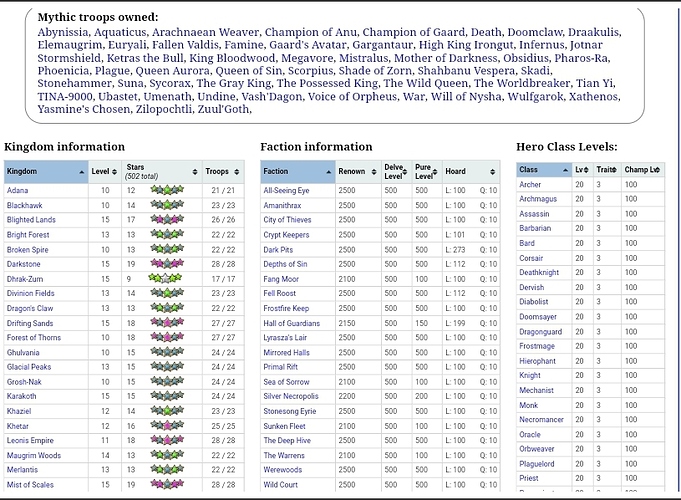Click the star rating icon for Mist of Scales

167,483
